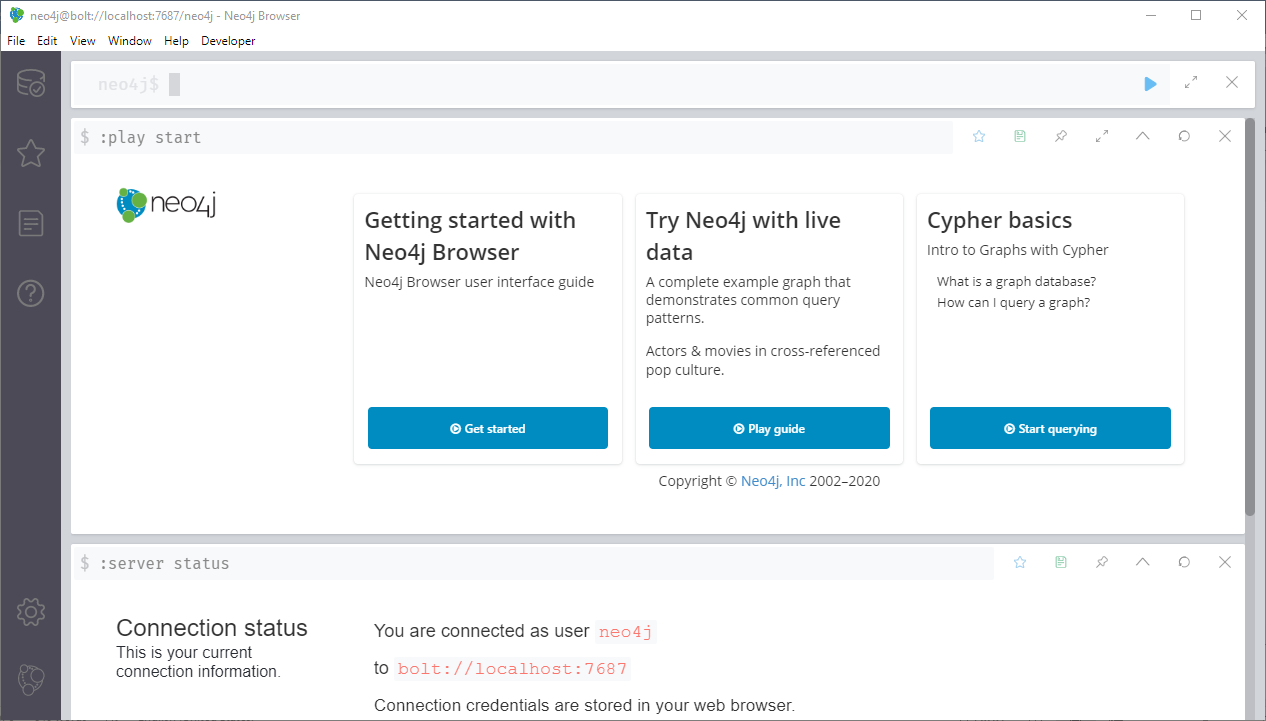The image size is (1266, 721).
Task: Pin the :play start frame
Action: click(x=1061, y=136)
